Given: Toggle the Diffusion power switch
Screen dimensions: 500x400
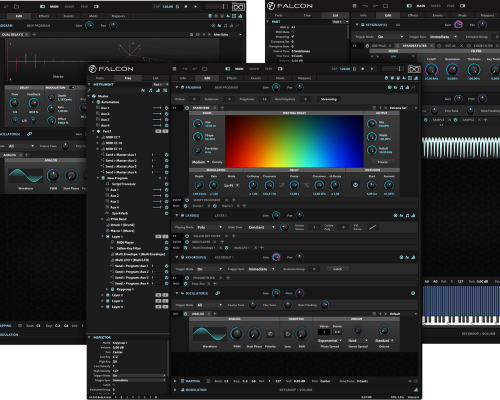Looking at the screenshot, I should pyautogui.click(x=355, y=185).
